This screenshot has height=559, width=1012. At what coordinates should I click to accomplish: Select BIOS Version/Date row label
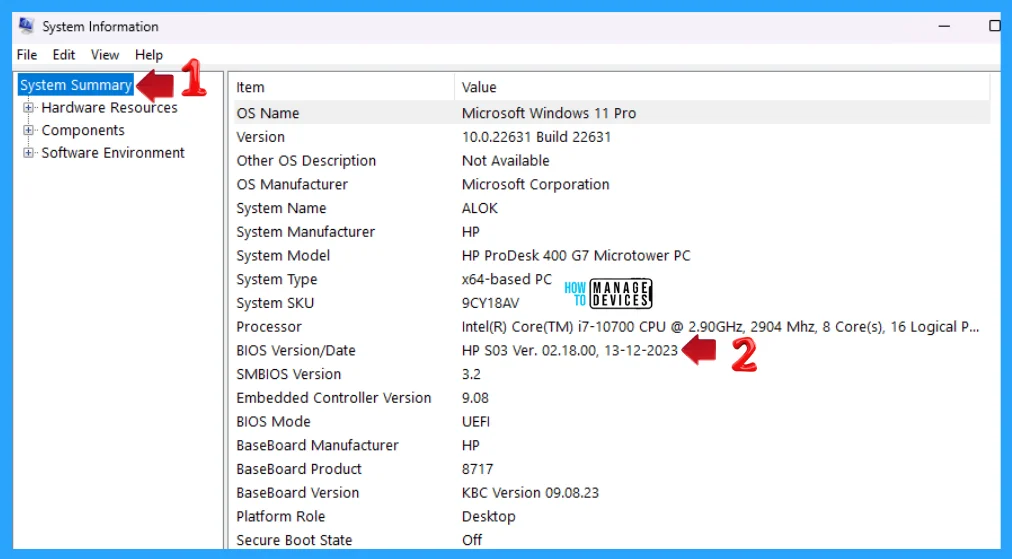click(x=296, y=351)
